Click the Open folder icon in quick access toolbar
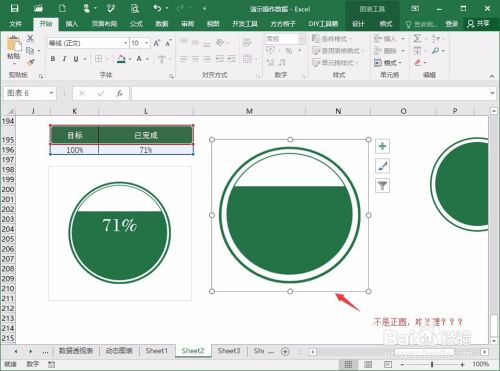Screen dimensions: 500x371 38,8
